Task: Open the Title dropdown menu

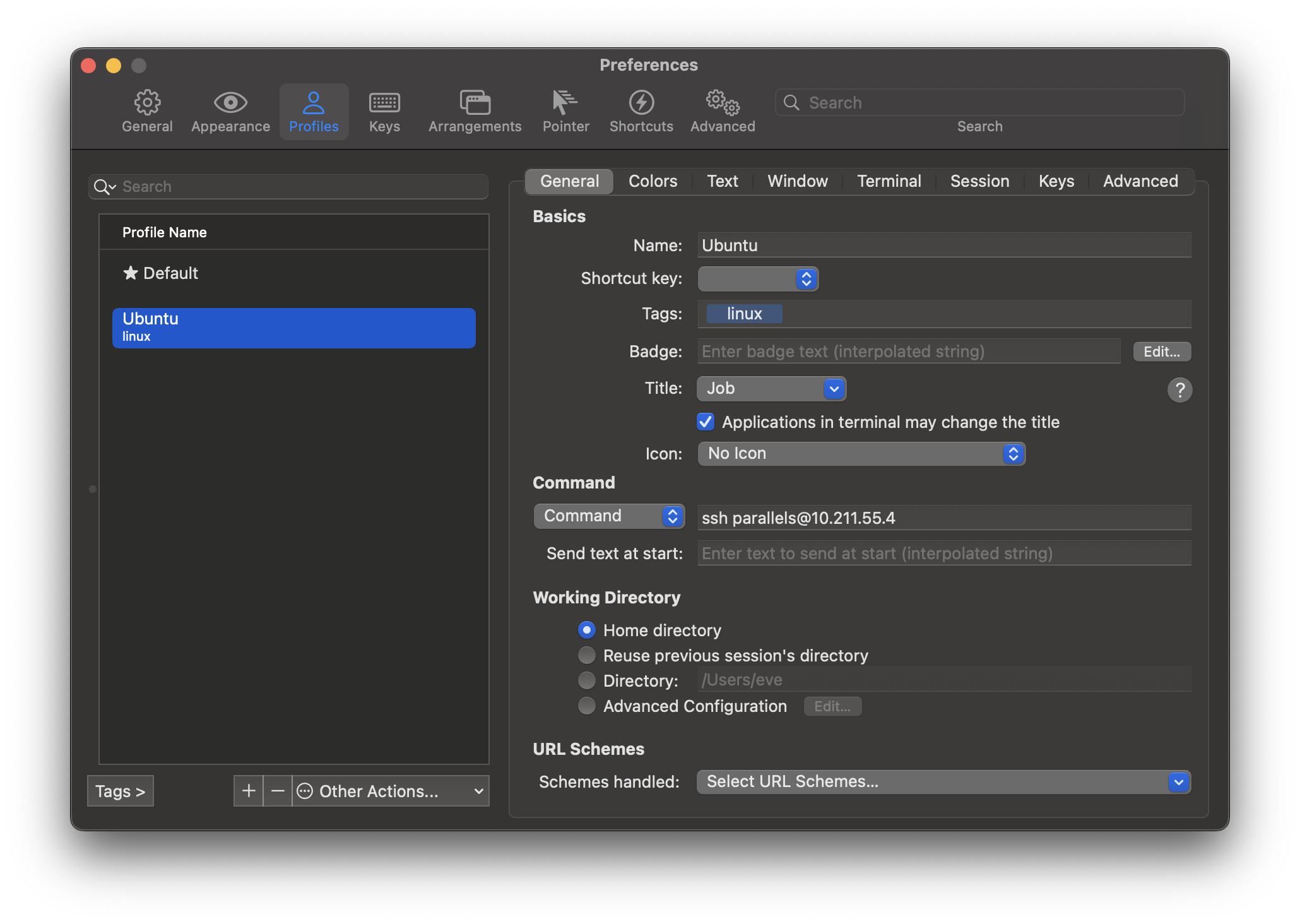Action: click(x=770, y=388)
